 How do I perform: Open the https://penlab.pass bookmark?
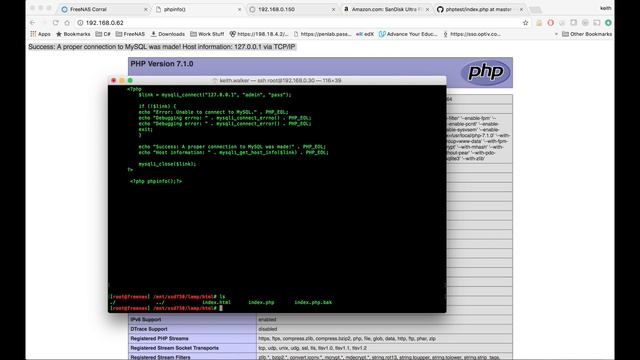tap(322, 34)
